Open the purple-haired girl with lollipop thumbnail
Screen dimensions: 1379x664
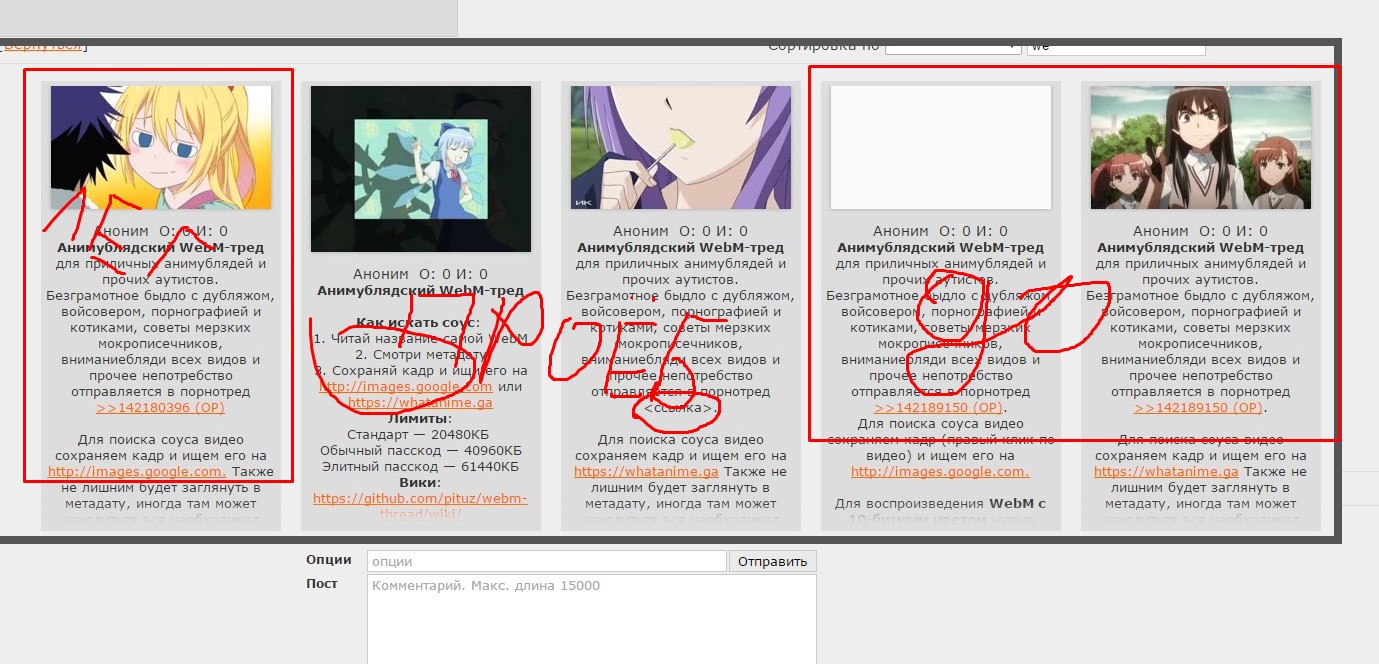point(681,147)
